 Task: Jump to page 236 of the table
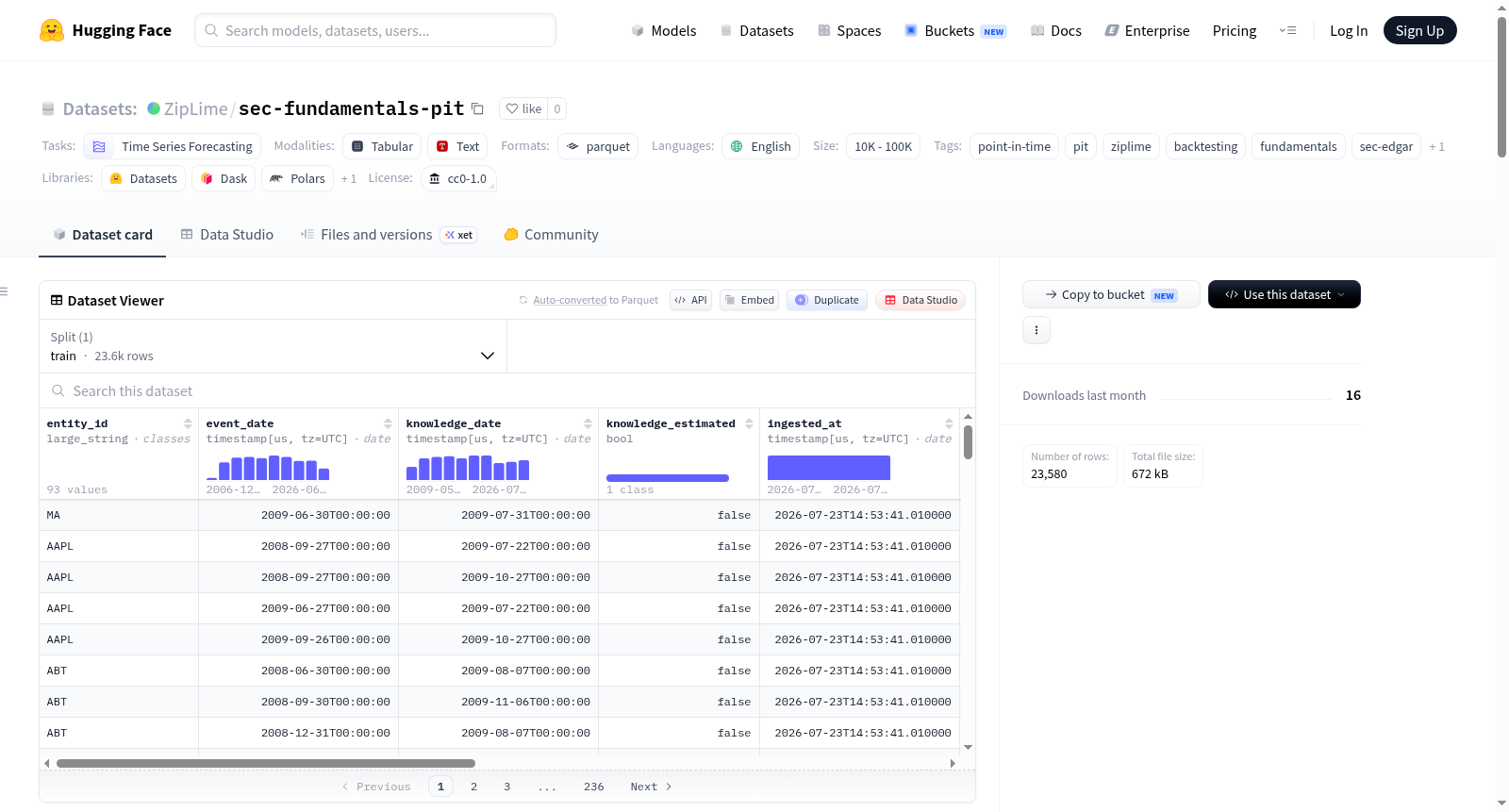(x=594, y=787)
